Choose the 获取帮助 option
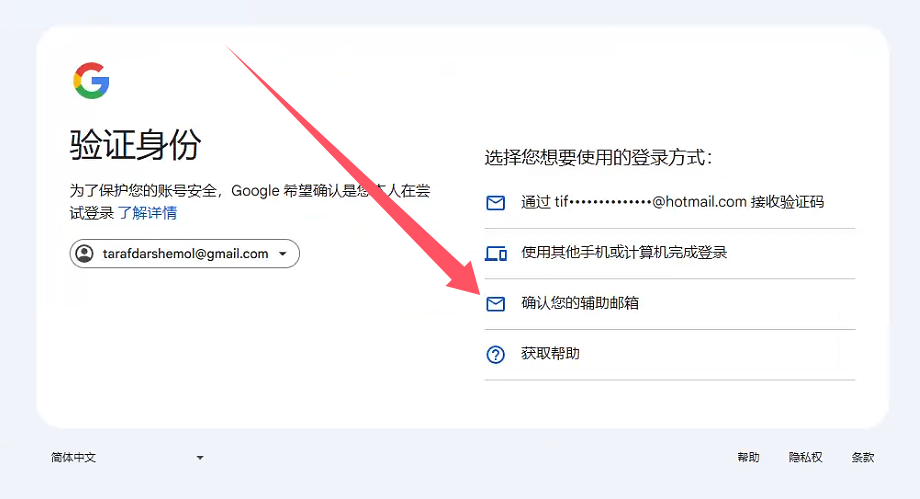This screenshot has height=499, width=920. [x=550, y=354]
